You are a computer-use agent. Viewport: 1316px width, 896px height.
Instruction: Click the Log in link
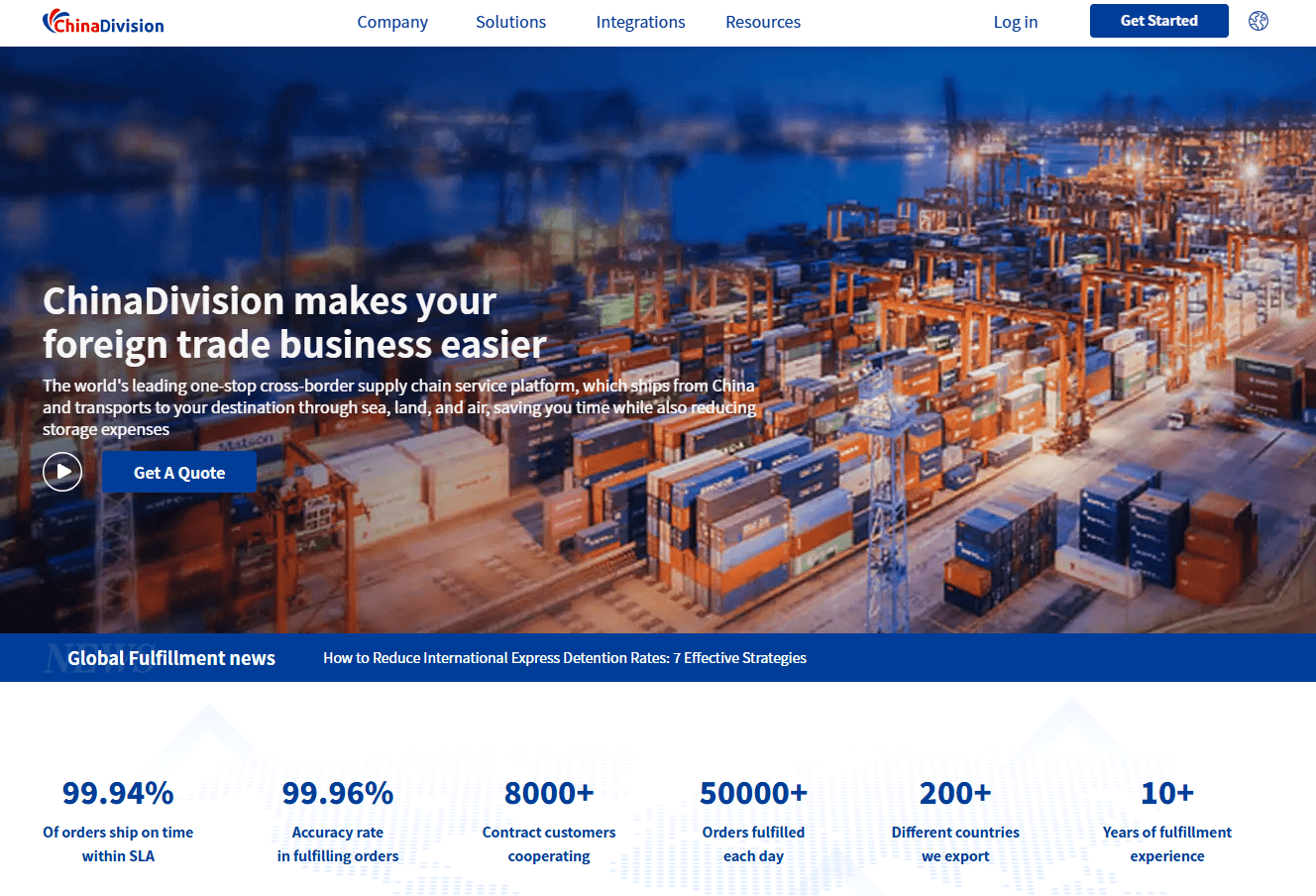tap(1015, 22)
